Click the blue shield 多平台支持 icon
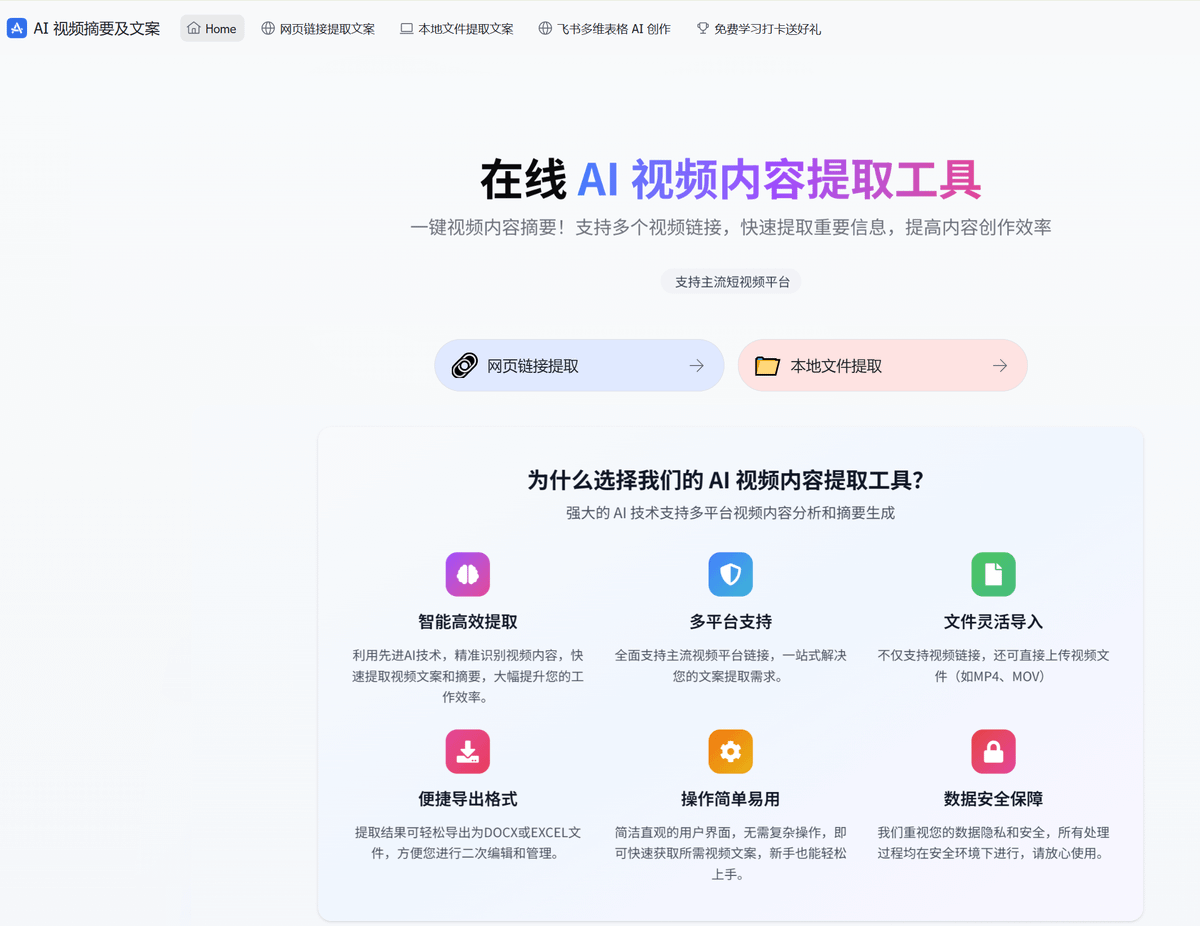1200x926 pixels. click(730, 574)
